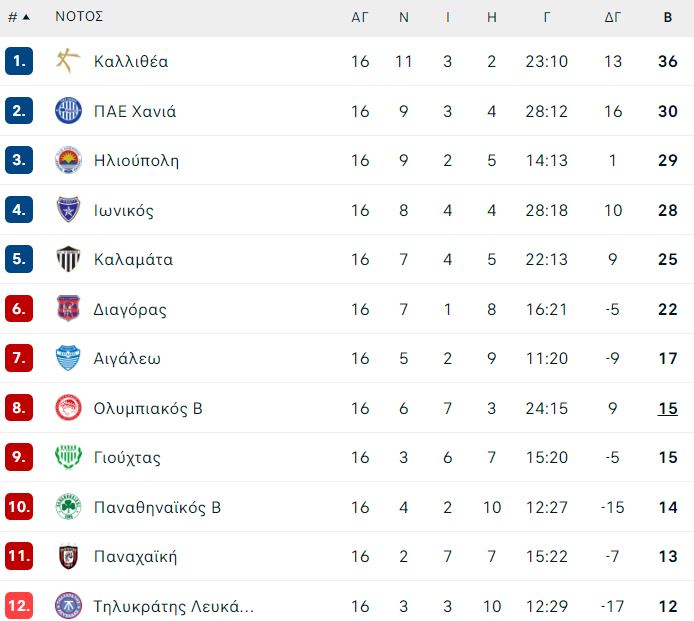Click the Γιούχτας green crest
This screenshot has height=621, width=694.
[68, 457]
